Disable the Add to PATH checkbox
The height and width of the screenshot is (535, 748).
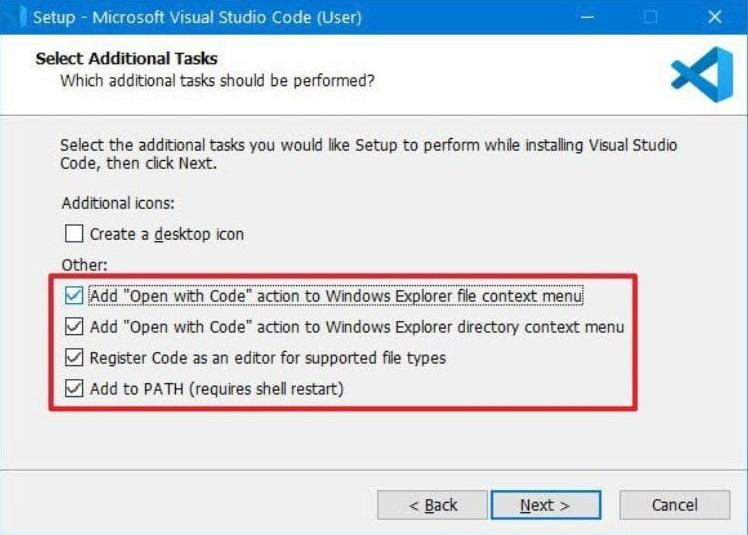(x=74, y=389)
